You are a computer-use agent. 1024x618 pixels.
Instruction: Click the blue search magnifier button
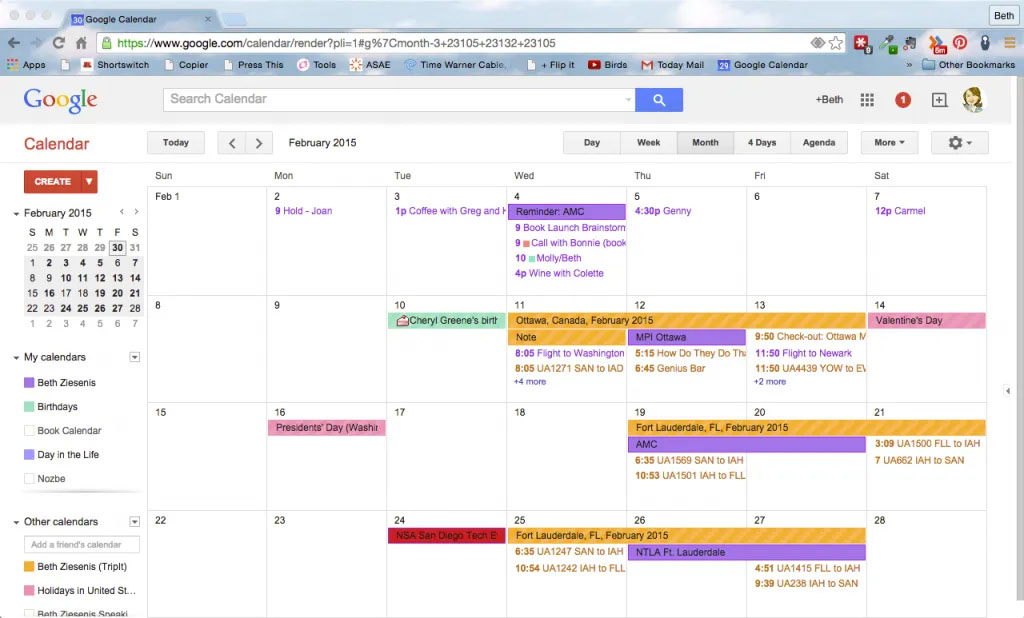[658, 100]
